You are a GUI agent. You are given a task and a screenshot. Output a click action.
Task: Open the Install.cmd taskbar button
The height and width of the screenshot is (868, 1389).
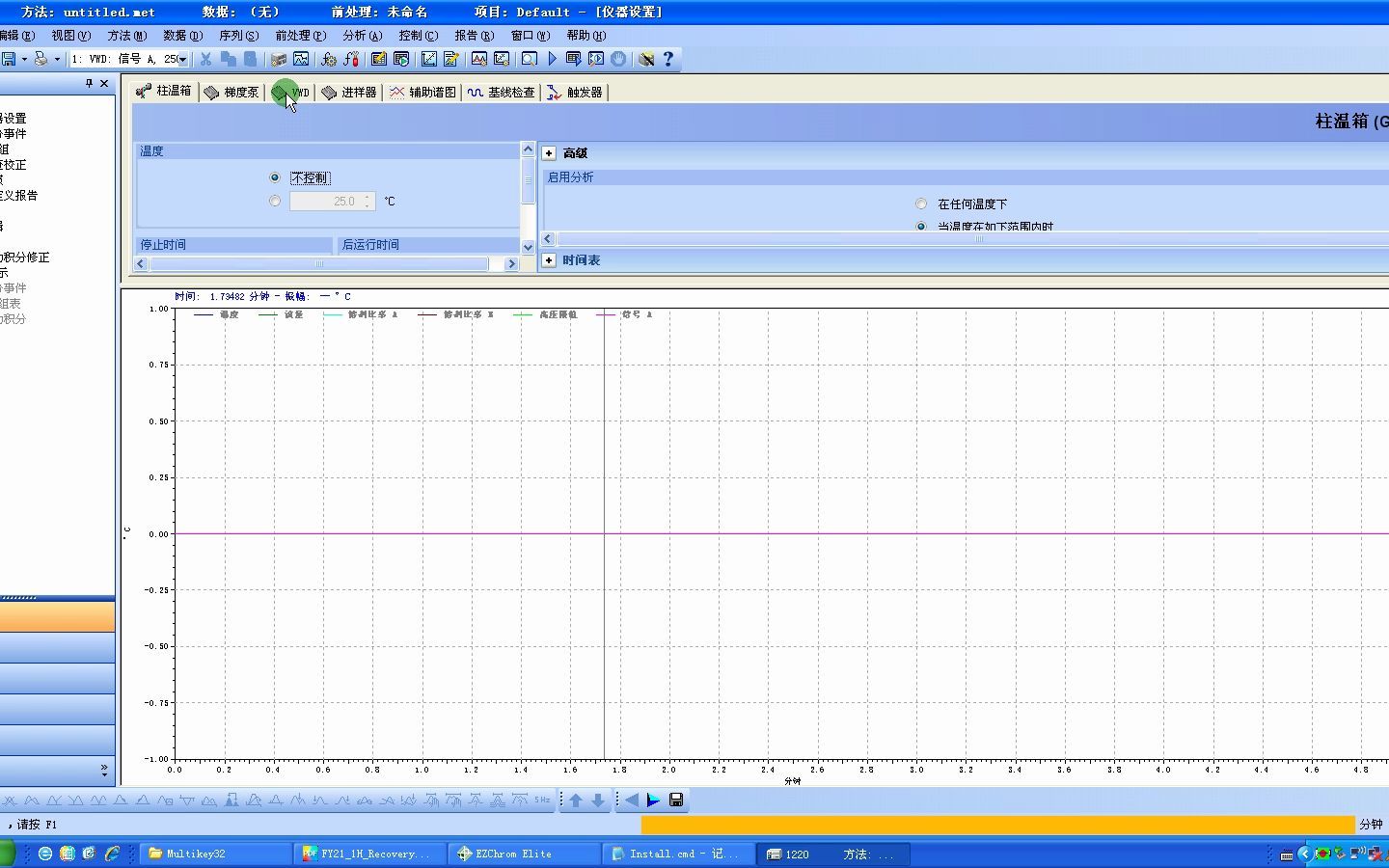679,854
